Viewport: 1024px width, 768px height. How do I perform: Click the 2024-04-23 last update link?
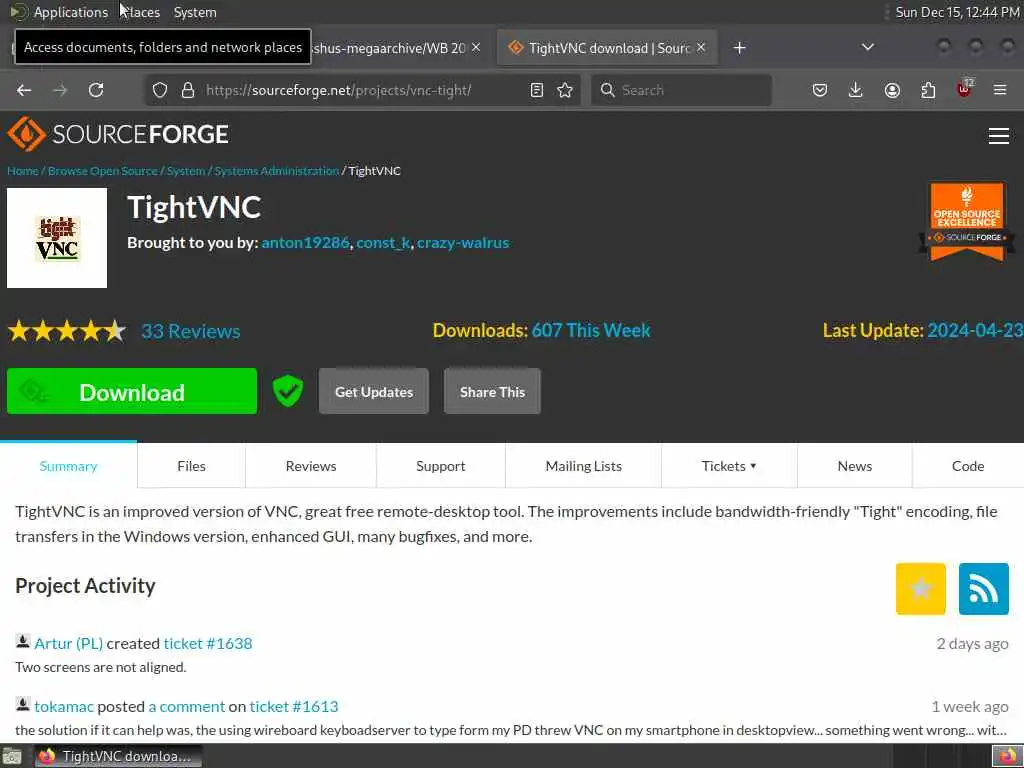point(975,330)
